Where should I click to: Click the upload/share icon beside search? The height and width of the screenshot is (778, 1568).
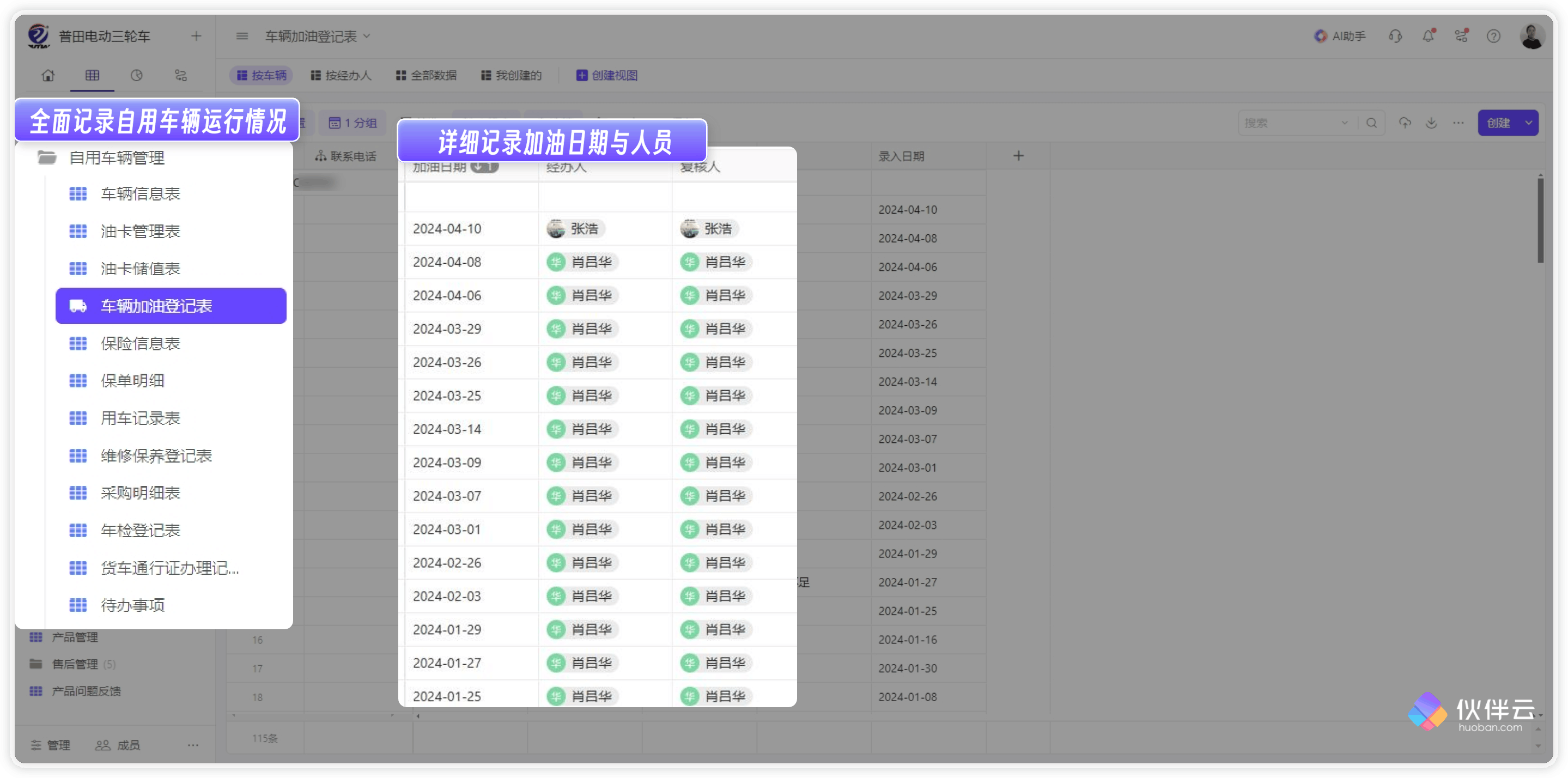1405,123
